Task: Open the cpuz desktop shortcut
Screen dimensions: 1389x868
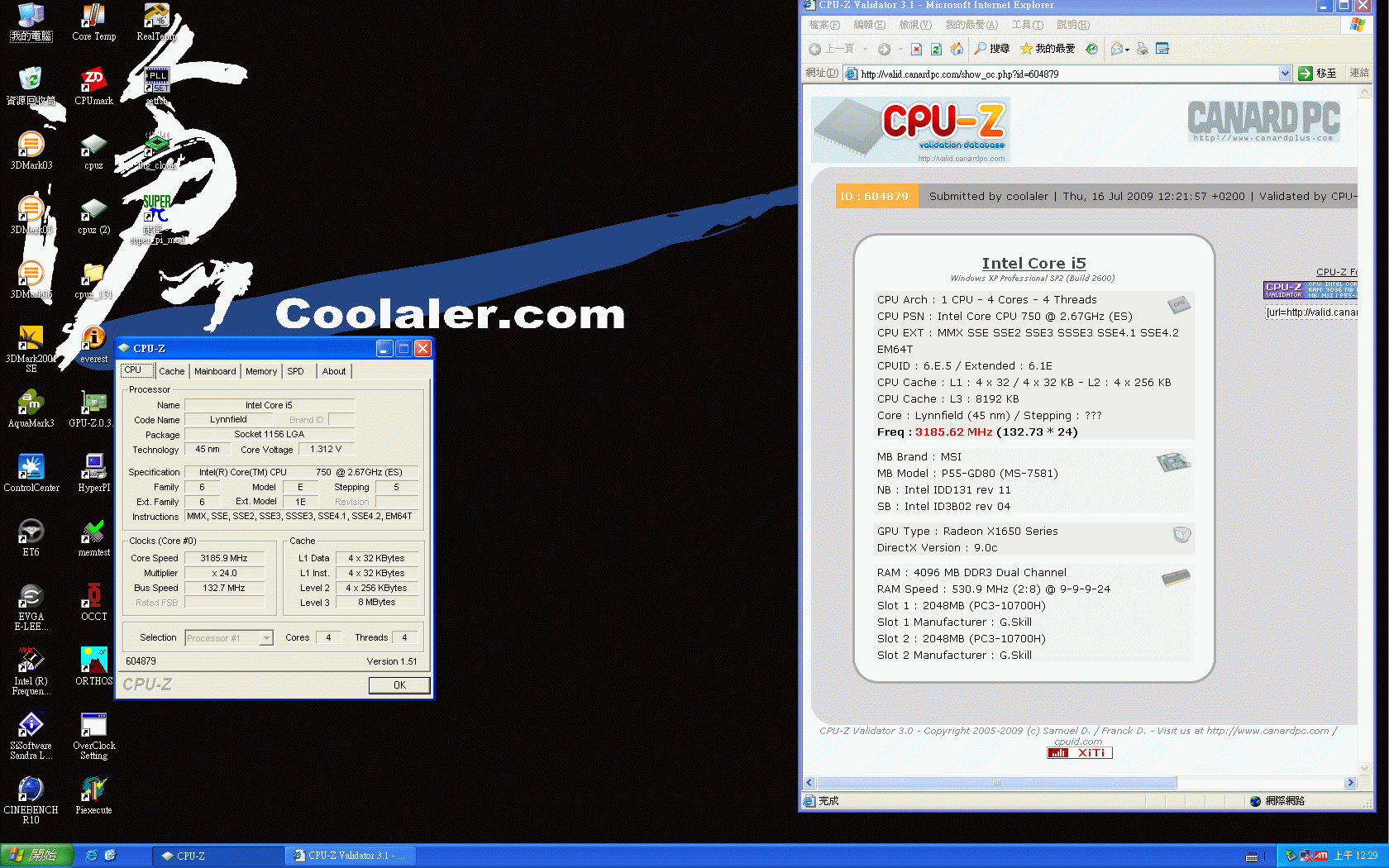Action: [93, 151]
